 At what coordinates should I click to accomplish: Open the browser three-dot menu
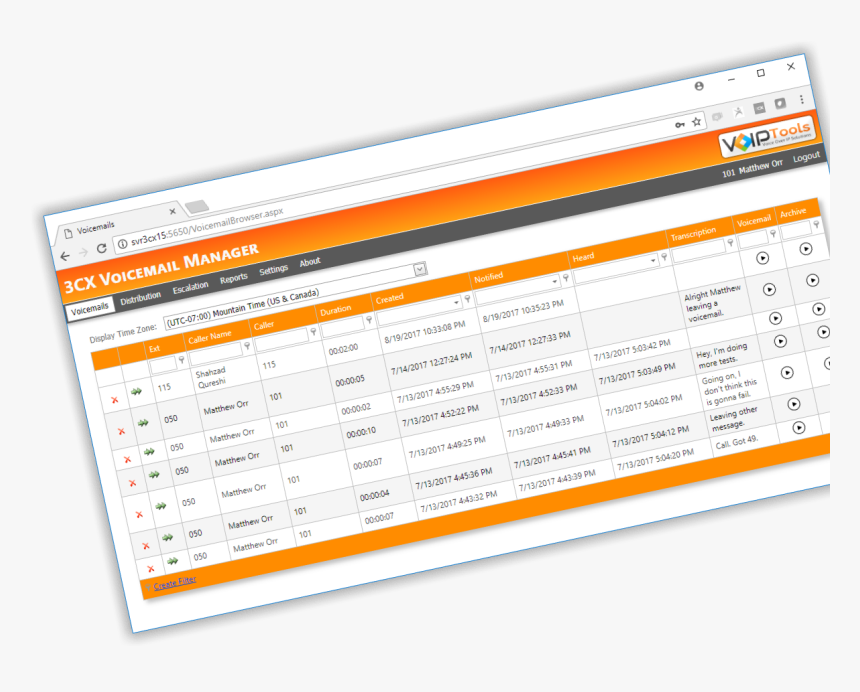click(x=801, y=99)
